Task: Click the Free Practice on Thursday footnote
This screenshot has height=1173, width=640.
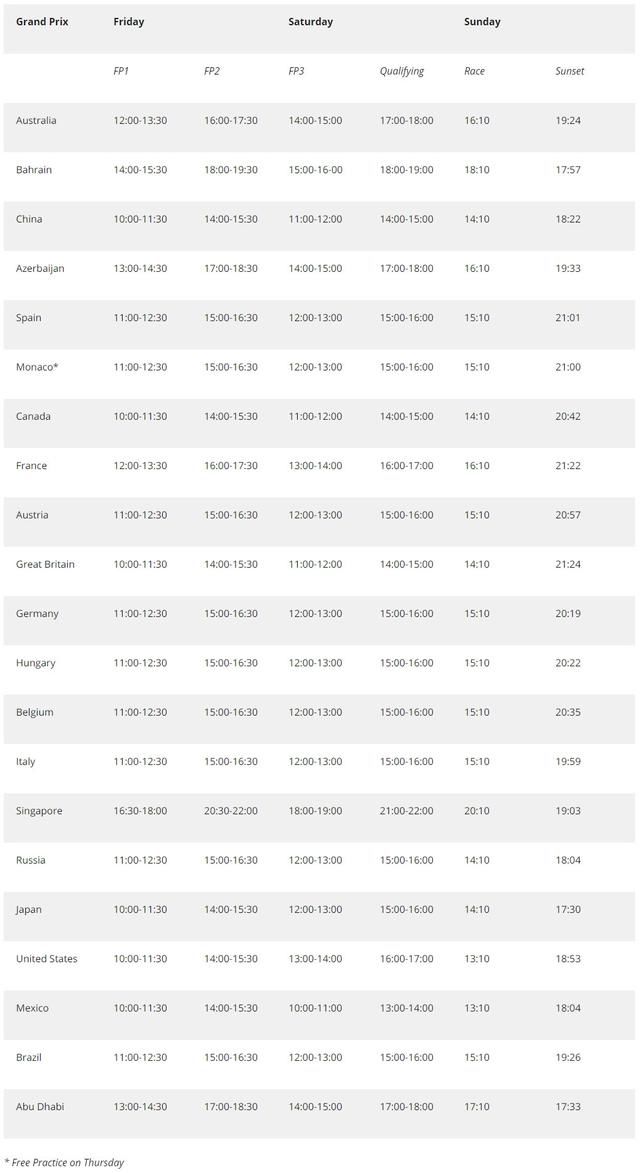Action: pos(64,1162)
